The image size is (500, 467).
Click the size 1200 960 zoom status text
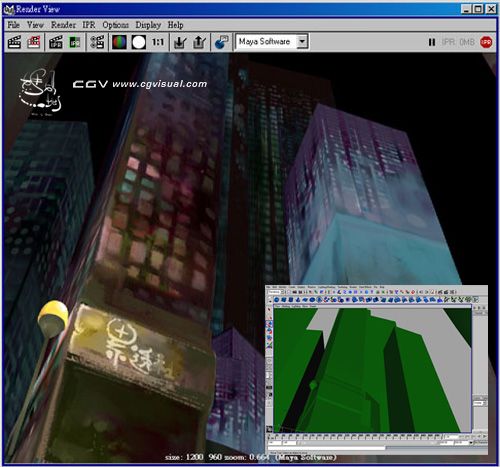[251, 457]
